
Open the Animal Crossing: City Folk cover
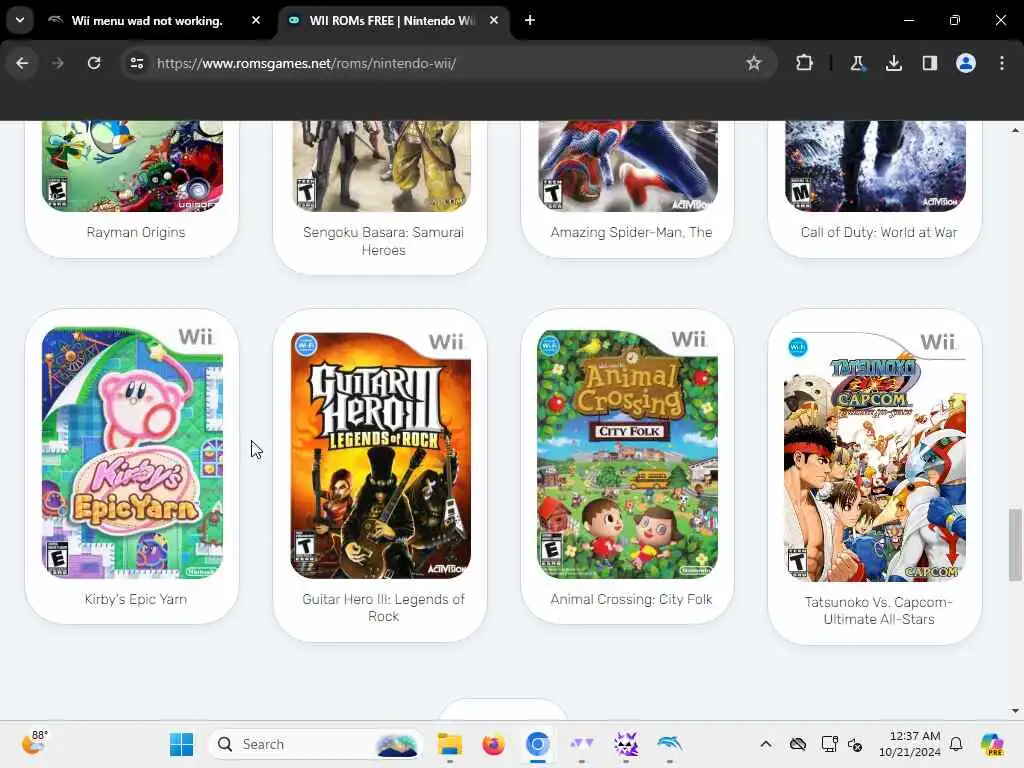pos(628,454)
